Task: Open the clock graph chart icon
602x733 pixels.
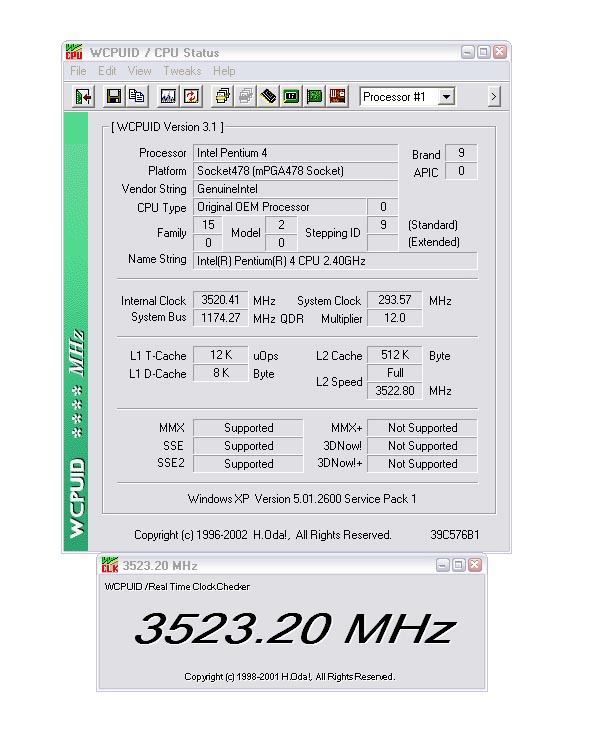Action: [x=168, y=97]
